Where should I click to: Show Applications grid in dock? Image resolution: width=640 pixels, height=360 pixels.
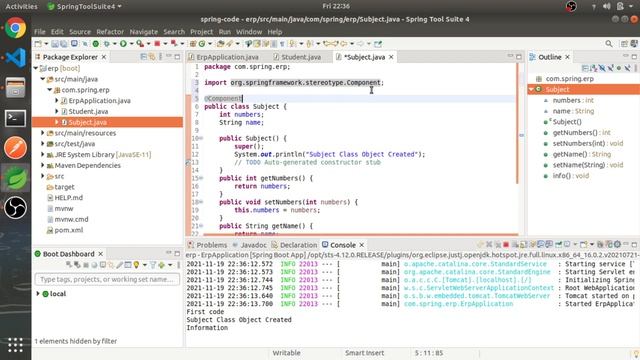click(16, 345)
